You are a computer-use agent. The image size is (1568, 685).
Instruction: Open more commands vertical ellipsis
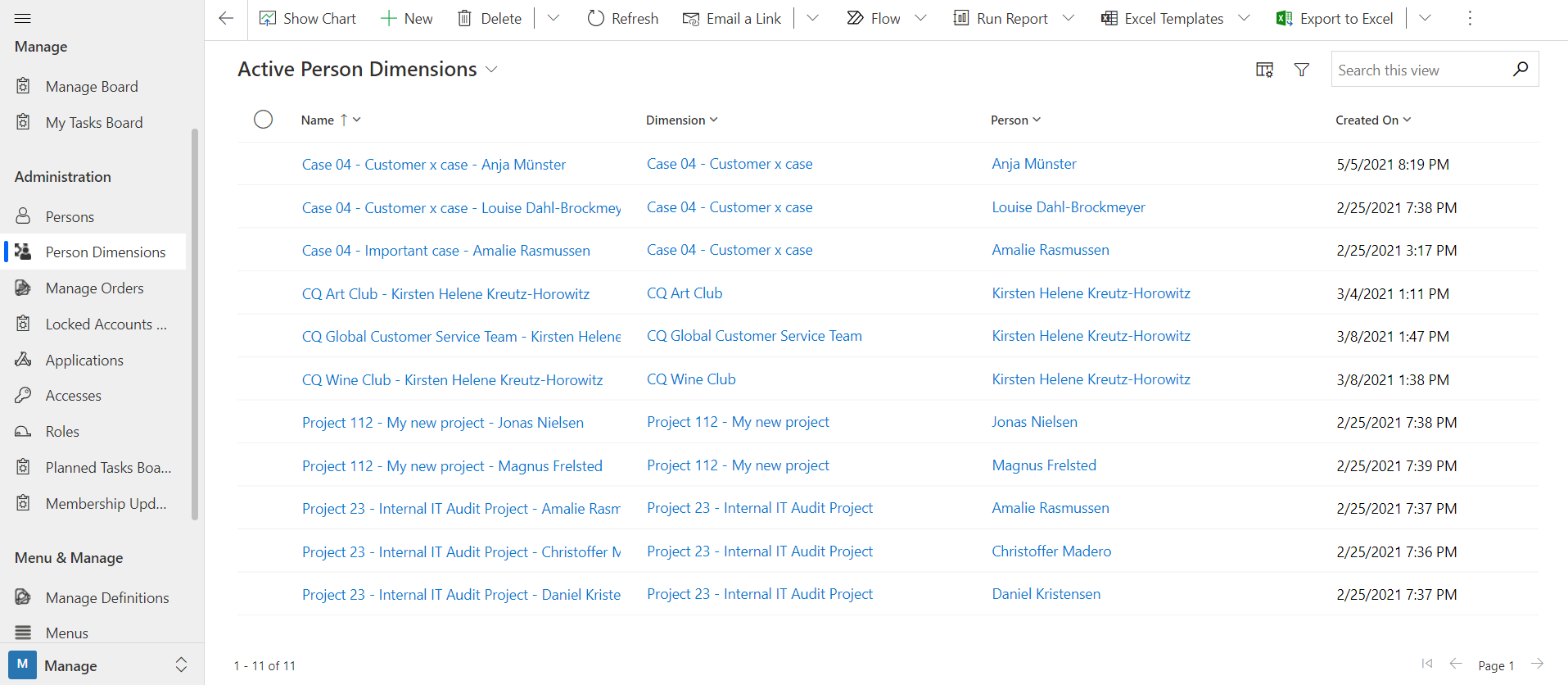(x=1470, y=18)
